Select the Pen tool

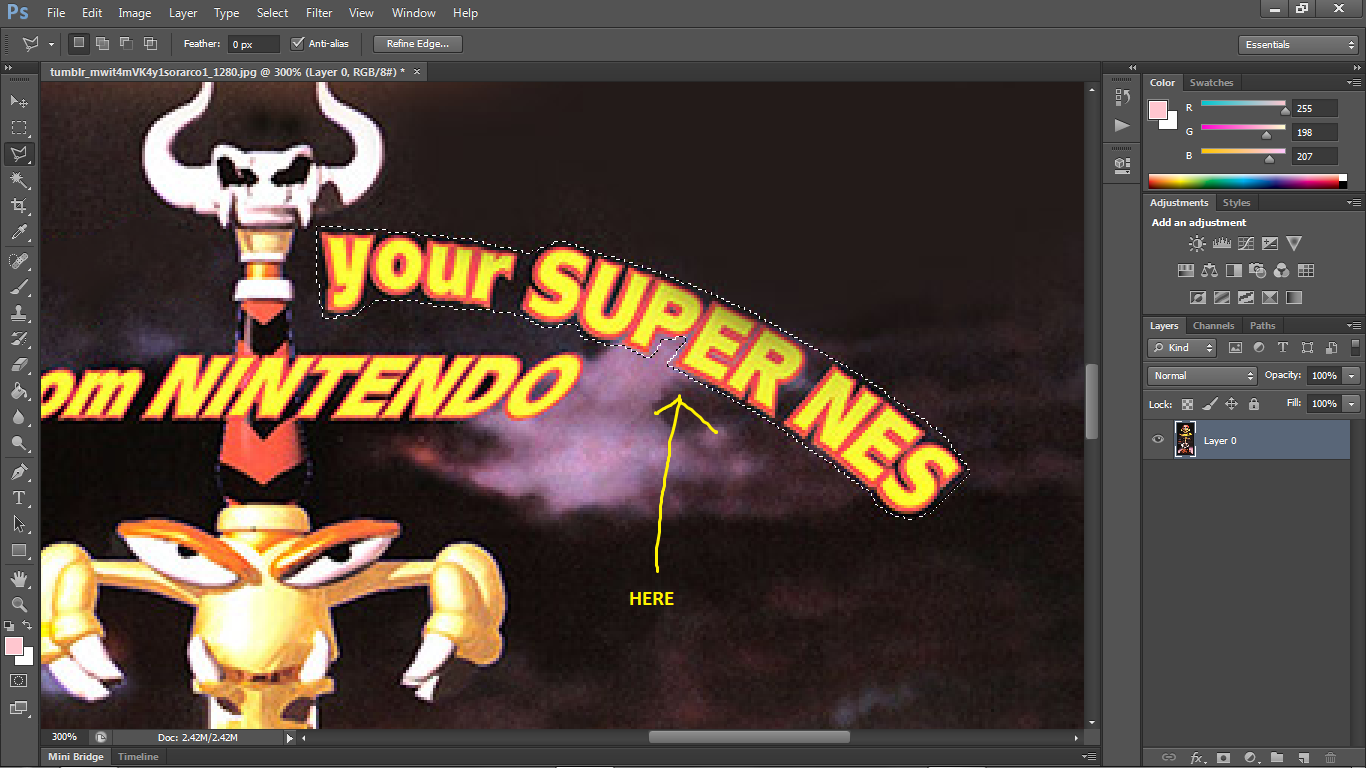click(19, 472)
